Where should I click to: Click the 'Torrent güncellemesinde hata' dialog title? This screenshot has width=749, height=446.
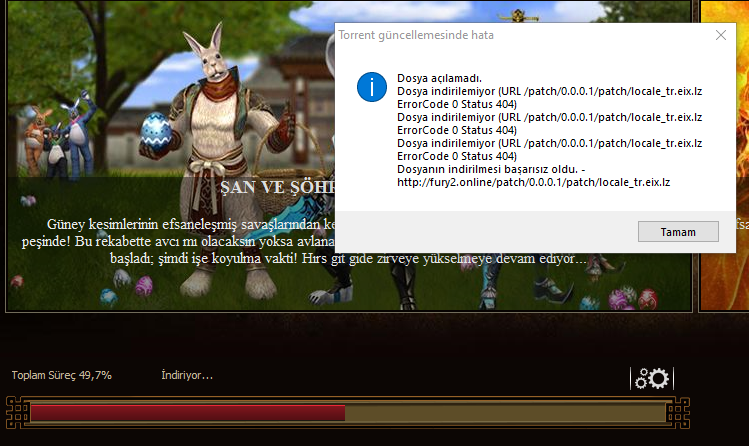pos(416,35)
